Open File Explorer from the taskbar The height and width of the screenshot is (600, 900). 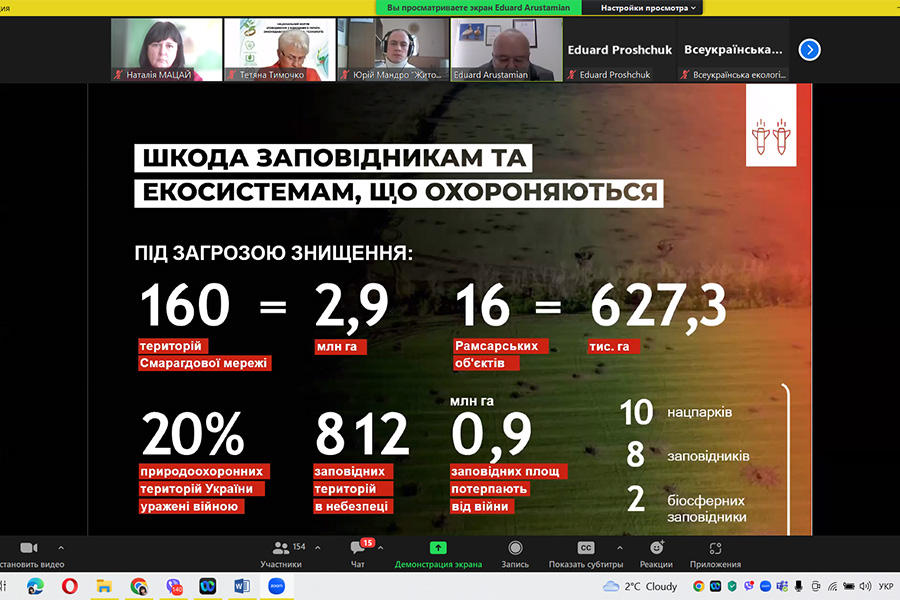(104, 586)
